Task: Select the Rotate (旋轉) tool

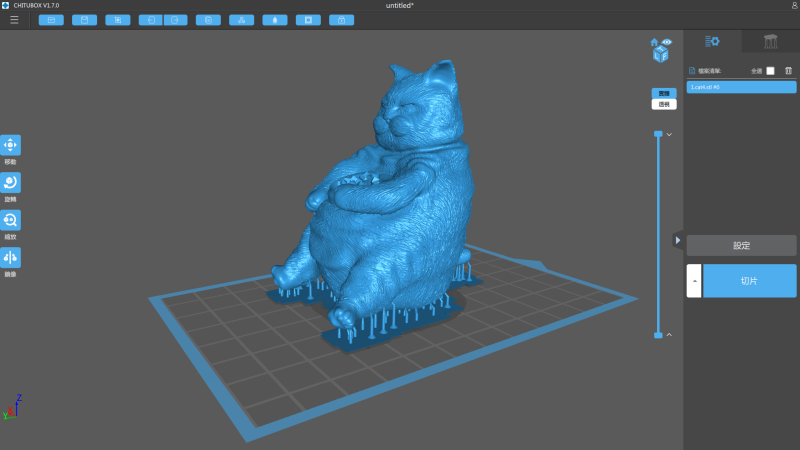Action: point(10,182)
